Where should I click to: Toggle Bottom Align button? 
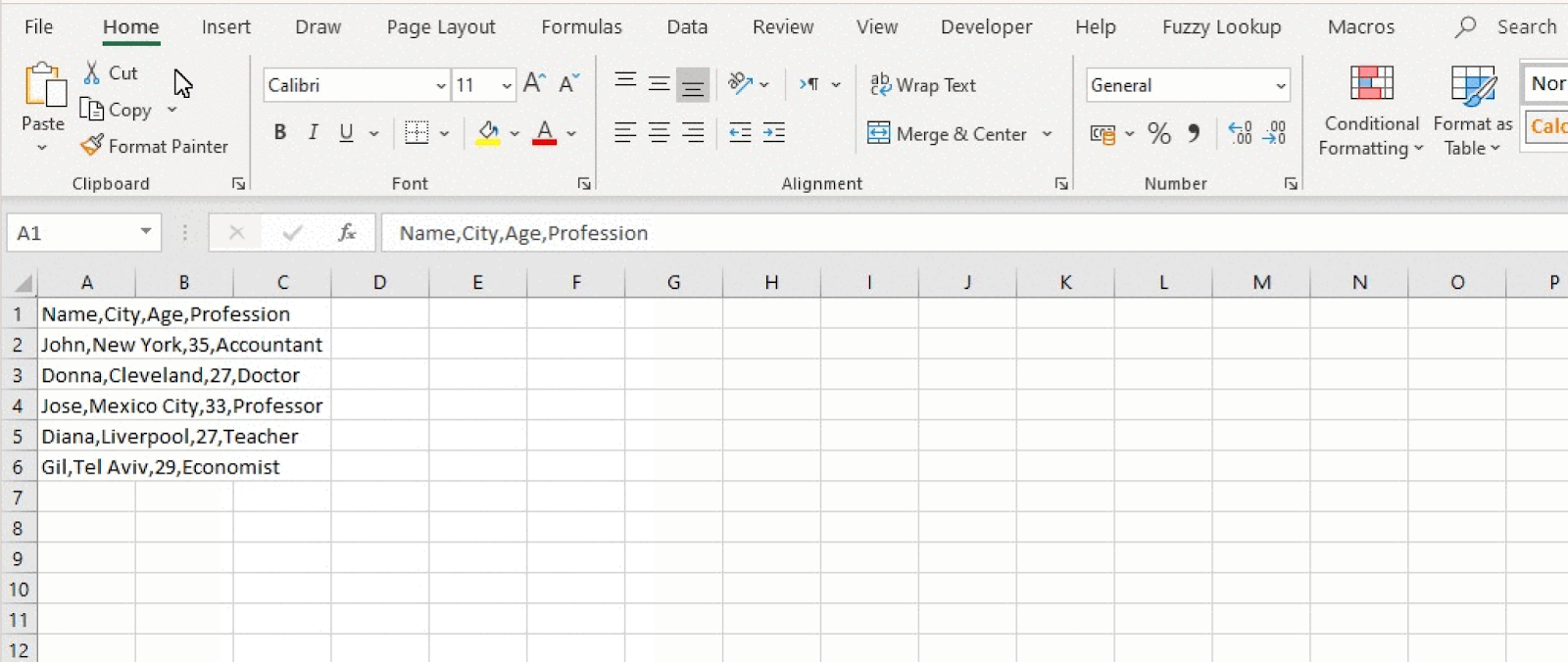click(x=693, y=85)
